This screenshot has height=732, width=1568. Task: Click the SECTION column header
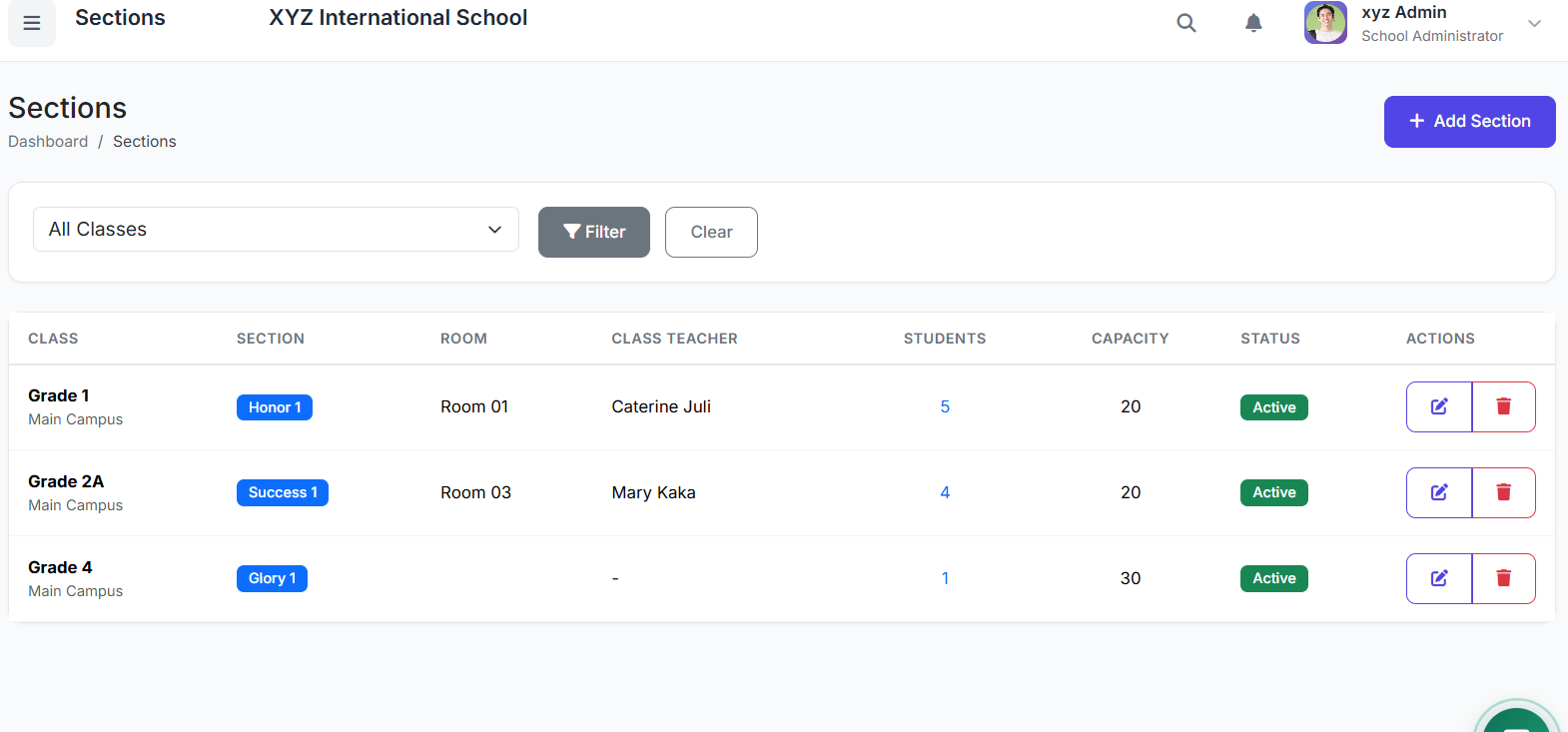tap(271, 339)
